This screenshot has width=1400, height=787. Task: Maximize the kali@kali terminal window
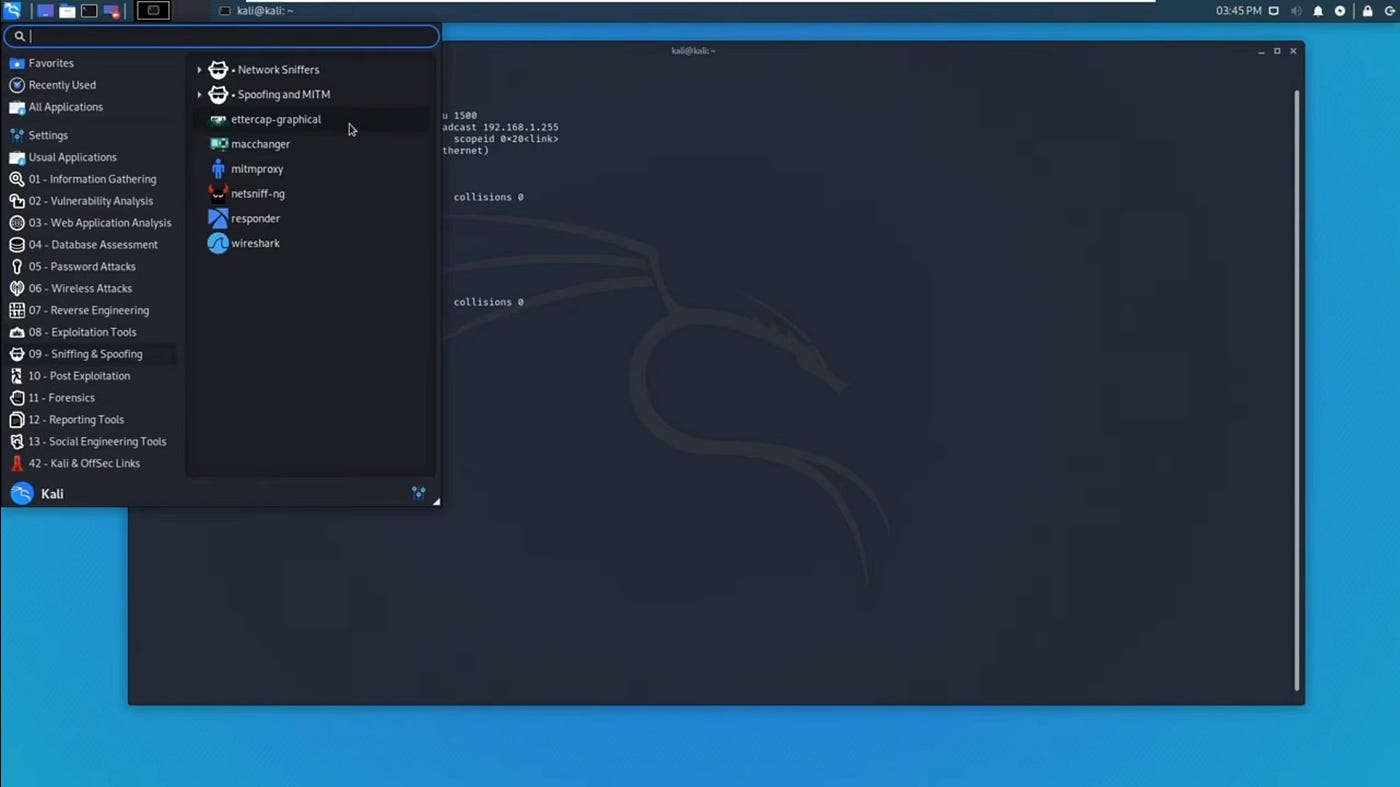point(1277,51)
